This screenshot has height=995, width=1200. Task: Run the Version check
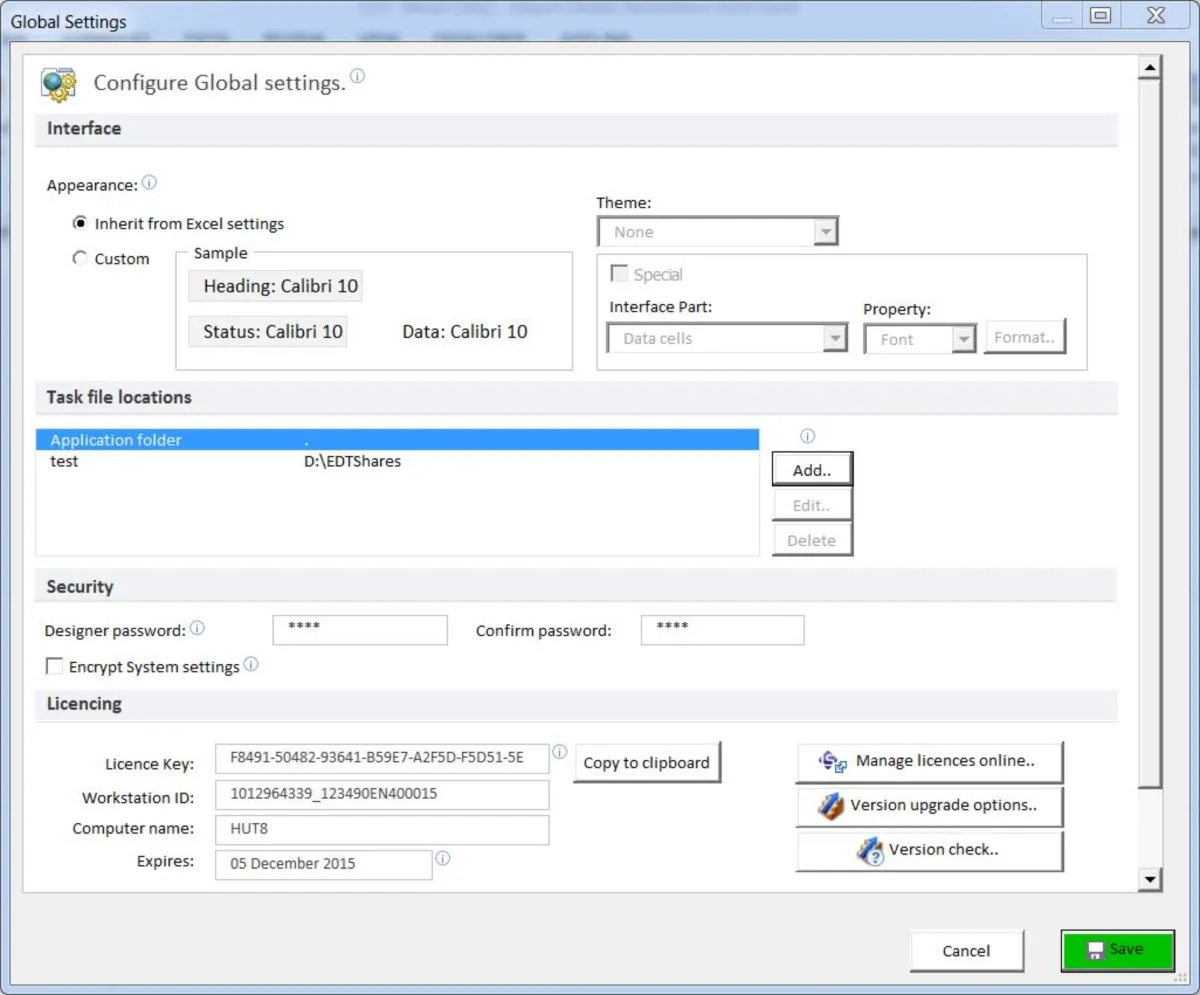point(929,850)
